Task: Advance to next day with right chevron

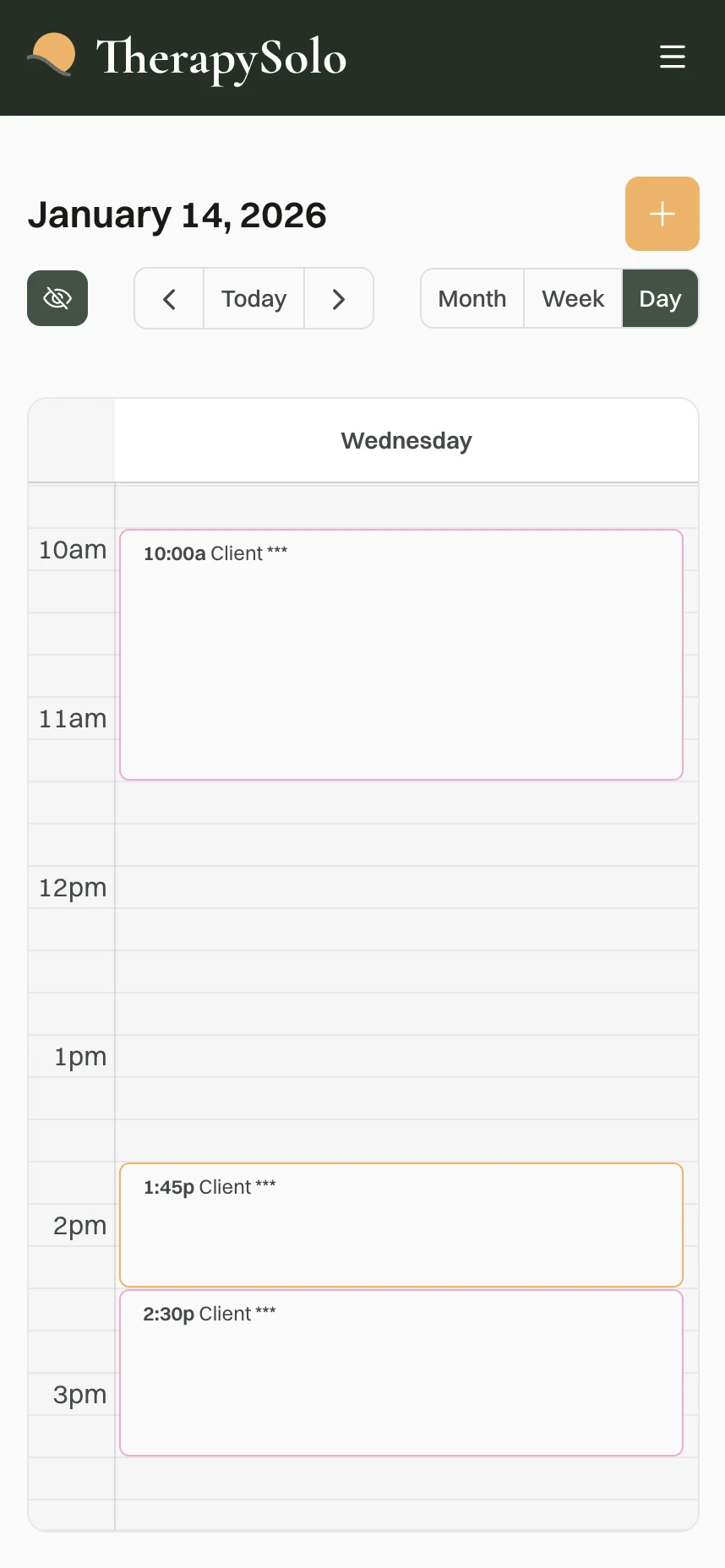Action: (339, 299)
